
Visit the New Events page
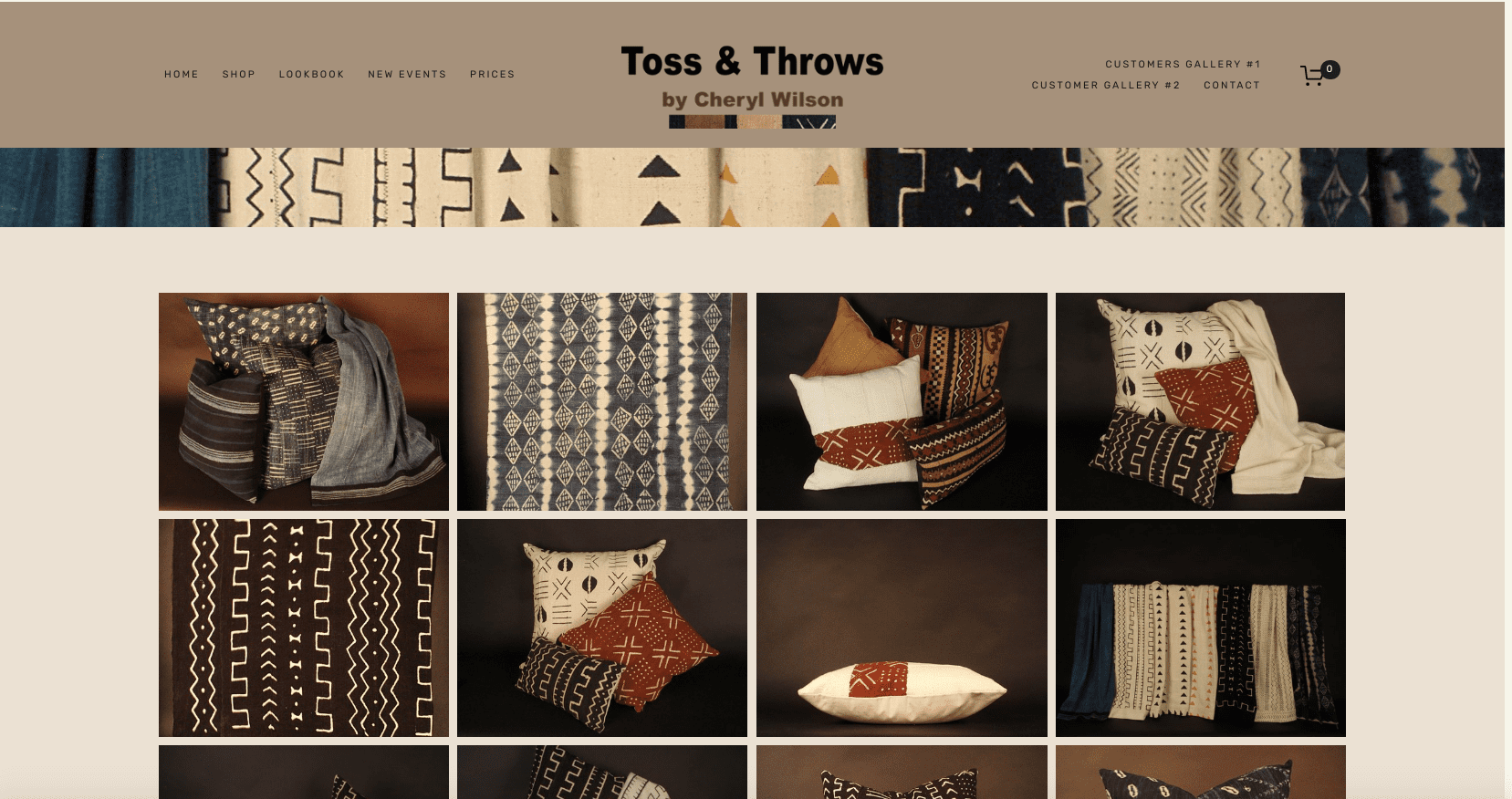click(x=407, y=74)
